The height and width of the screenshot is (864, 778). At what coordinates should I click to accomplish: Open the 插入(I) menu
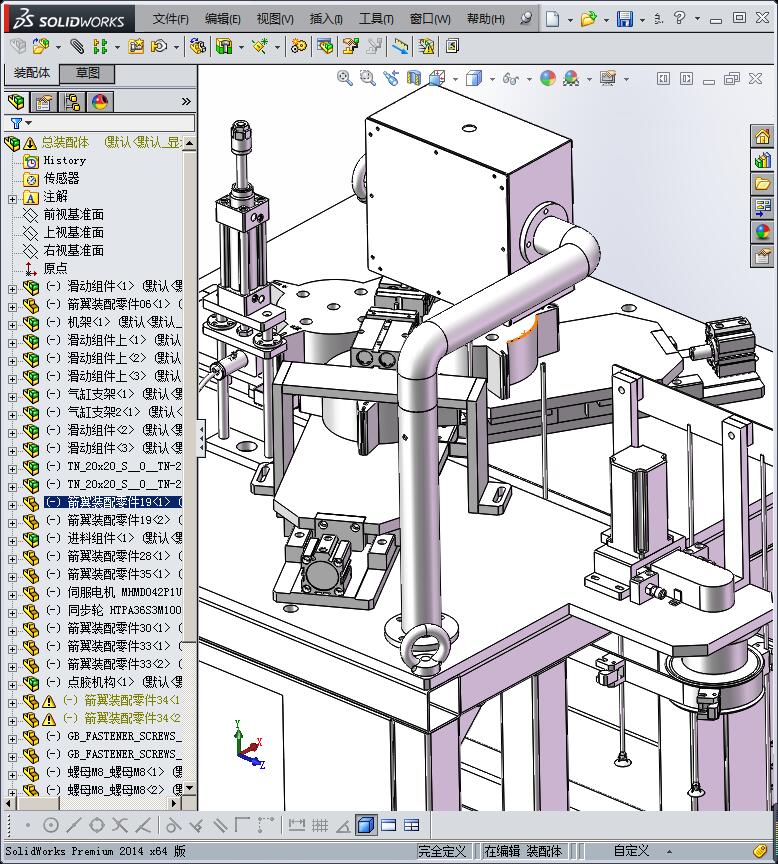326,19
